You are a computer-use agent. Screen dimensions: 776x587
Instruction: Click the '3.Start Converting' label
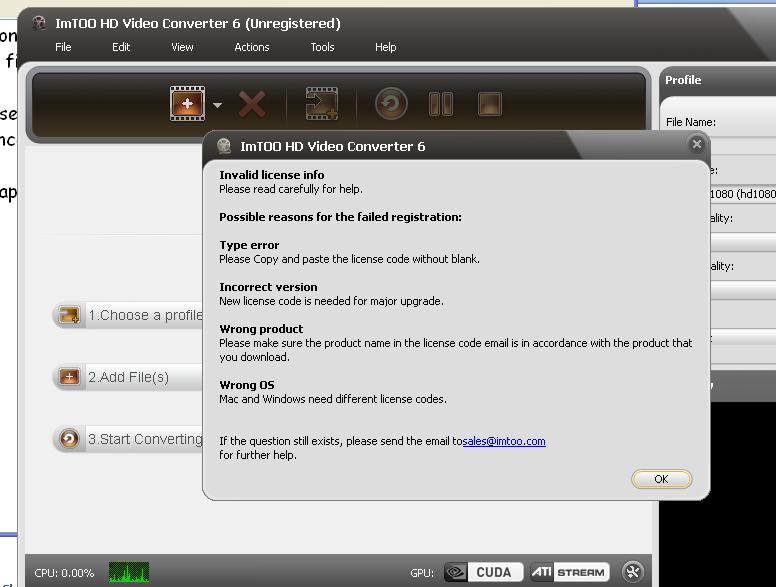[x=146, y=439]
